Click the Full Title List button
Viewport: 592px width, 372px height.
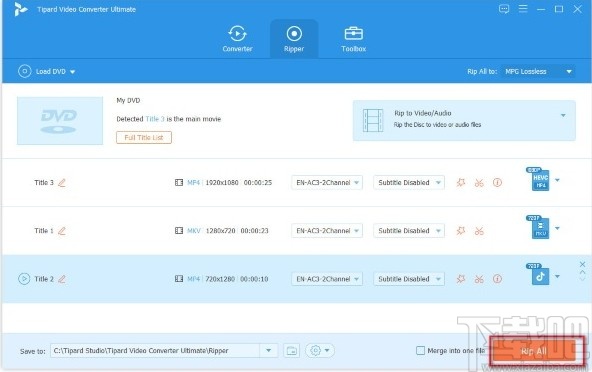coord(144,137)
